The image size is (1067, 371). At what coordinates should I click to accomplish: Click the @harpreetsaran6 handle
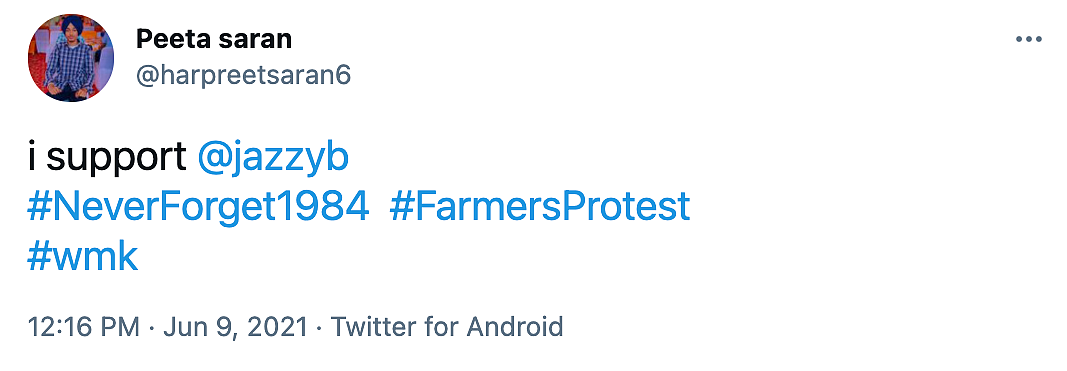pyautogui.click(x=244, y=76)
